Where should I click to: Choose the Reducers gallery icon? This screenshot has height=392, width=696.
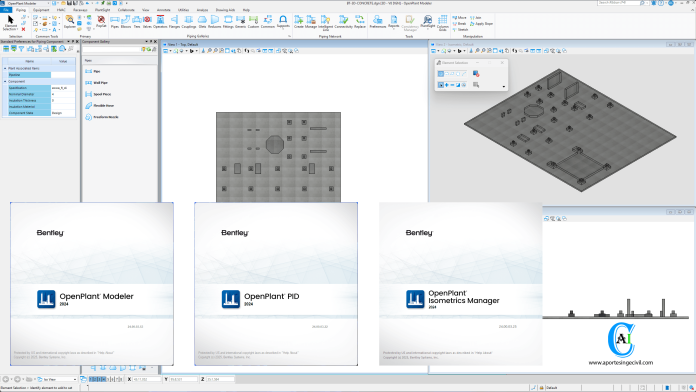(215, 21)
